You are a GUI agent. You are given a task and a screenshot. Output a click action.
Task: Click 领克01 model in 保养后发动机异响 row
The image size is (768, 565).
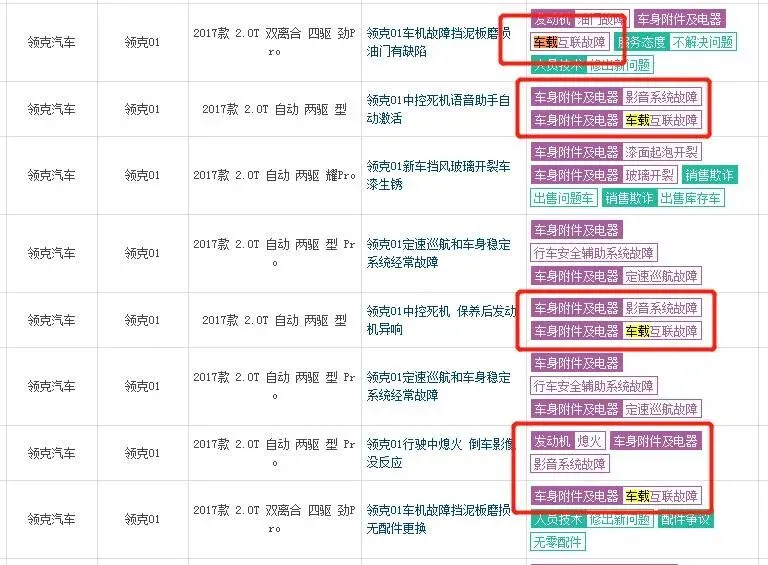[142, 320]
